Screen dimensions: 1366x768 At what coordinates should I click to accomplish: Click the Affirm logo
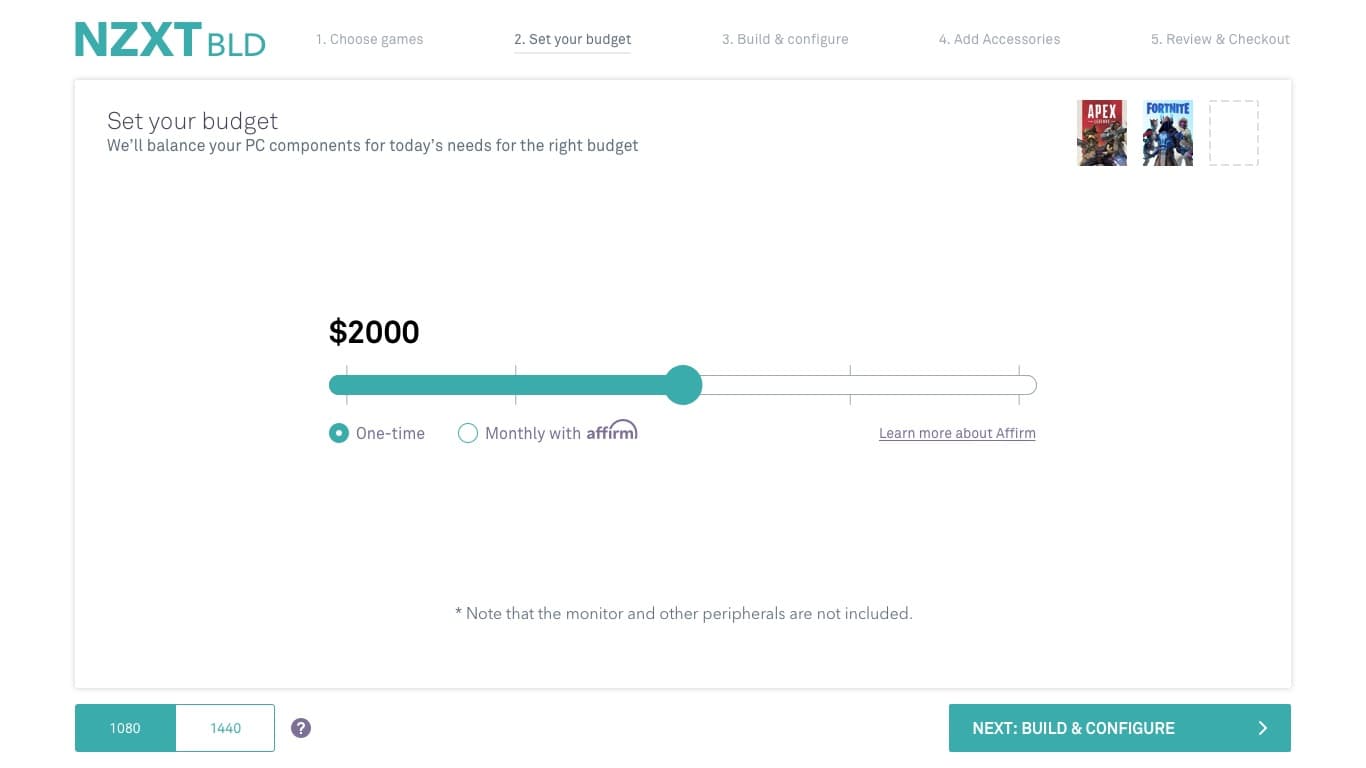point(612,431)
